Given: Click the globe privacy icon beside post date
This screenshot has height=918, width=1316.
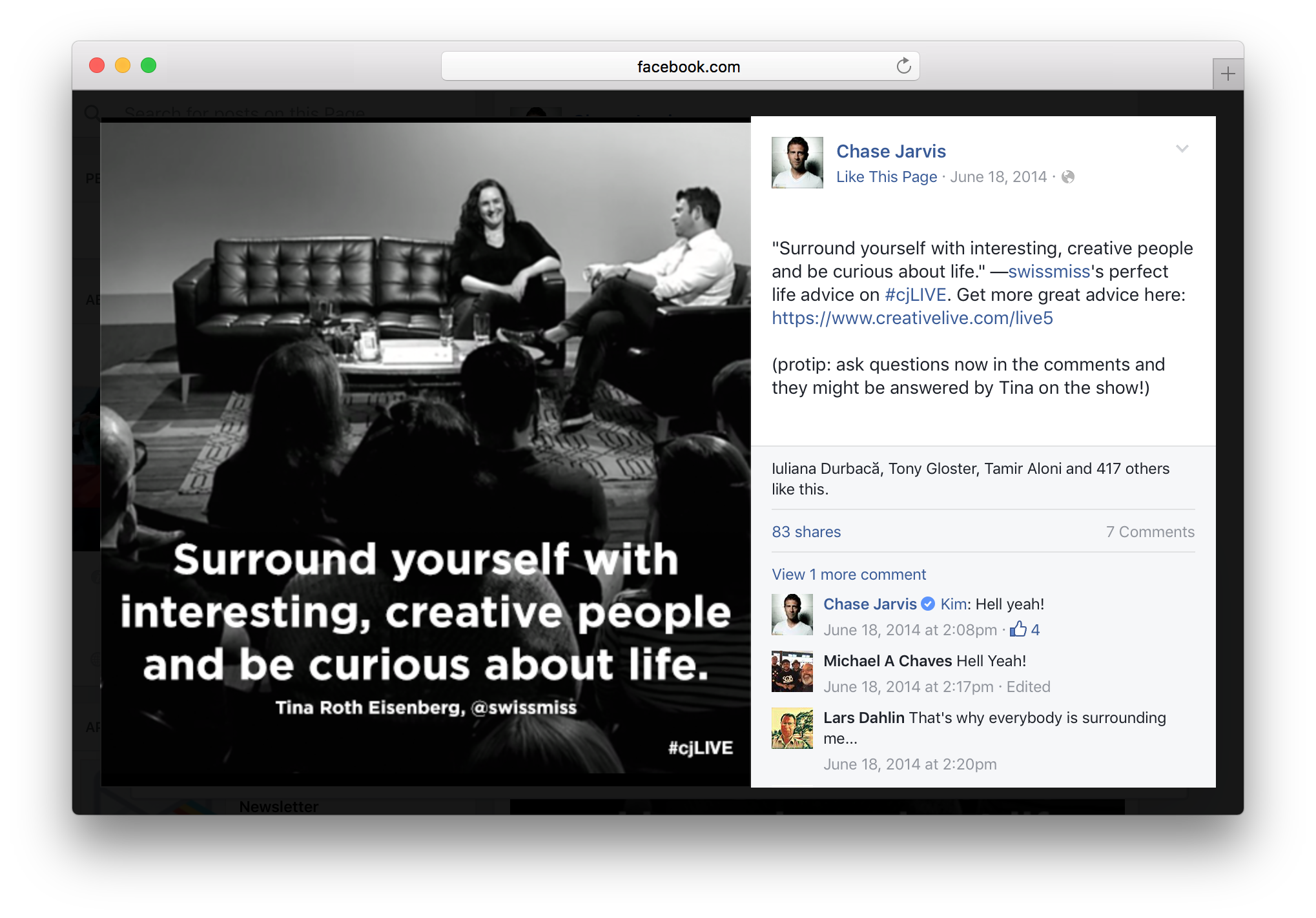Looking at the screenshot, I should [1068, 177].
